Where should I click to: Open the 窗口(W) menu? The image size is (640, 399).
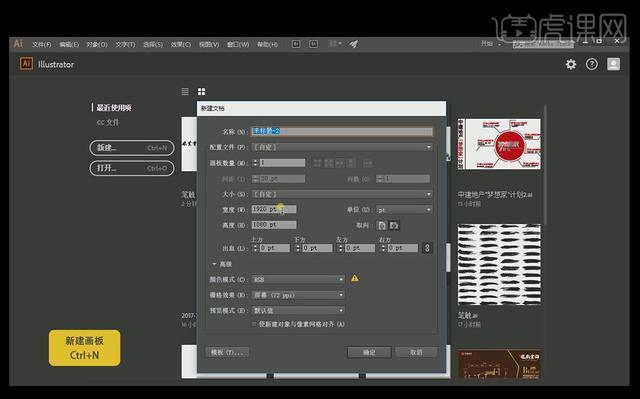pos(238,44)
